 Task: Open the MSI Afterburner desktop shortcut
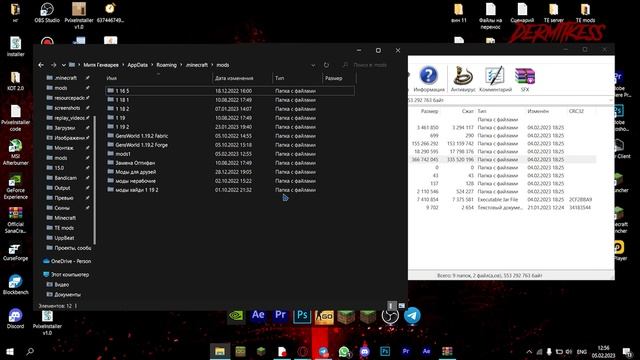(x=16, y=152)
